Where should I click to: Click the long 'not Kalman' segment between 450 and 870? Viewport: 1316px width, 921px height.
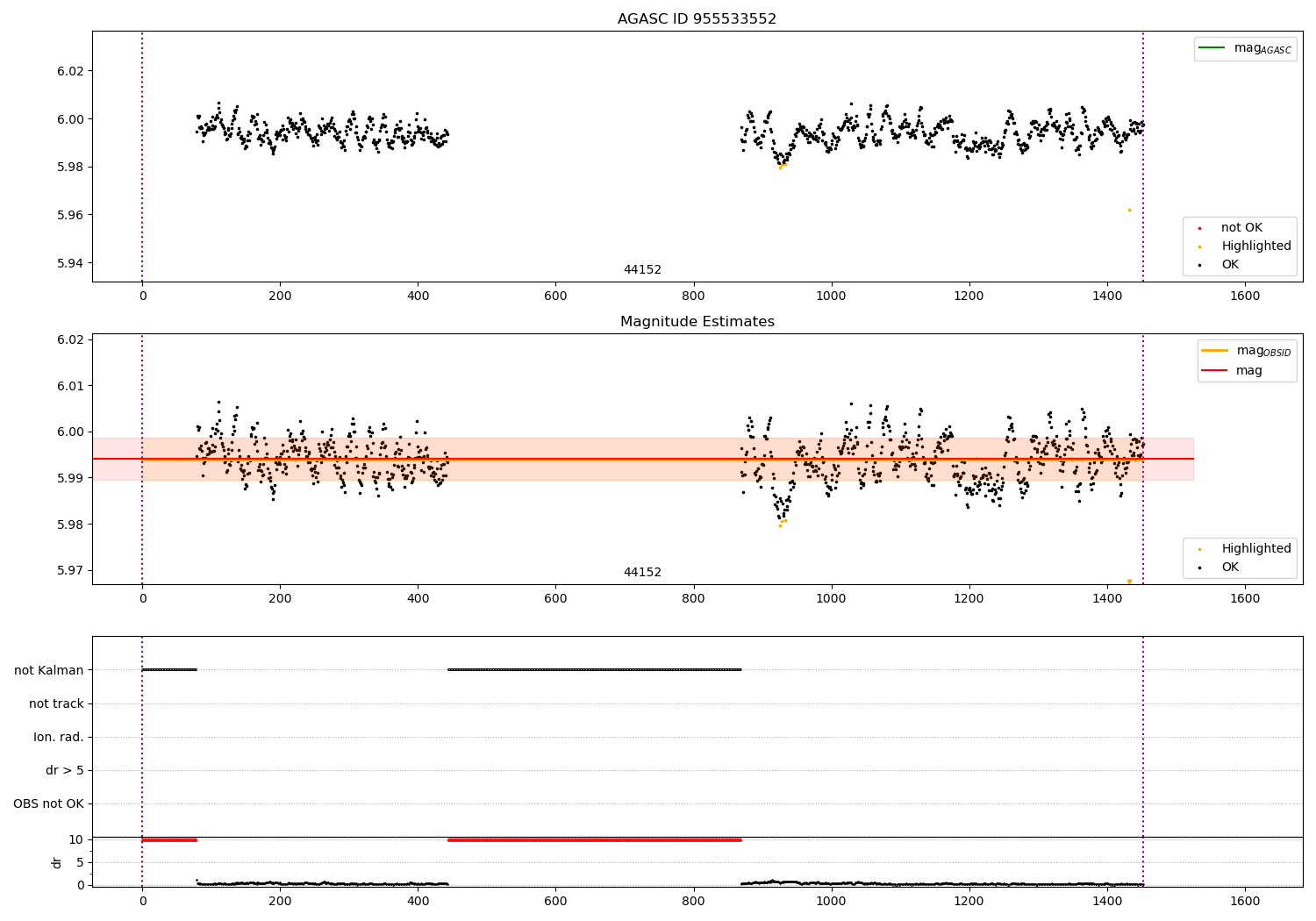(x=595, y=670)
